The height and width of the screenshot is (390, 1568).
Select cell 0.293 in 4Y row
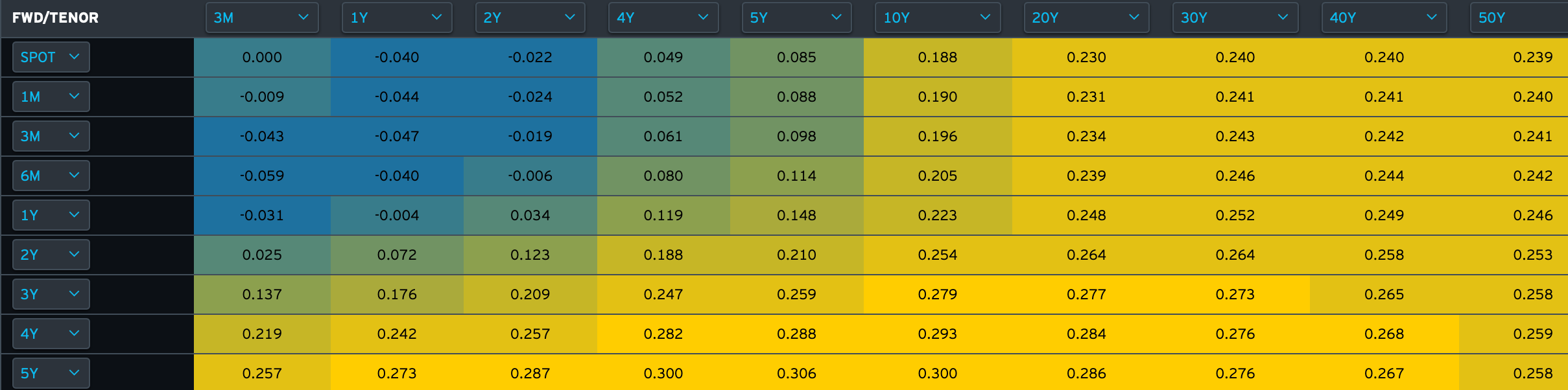click(938, 334)
